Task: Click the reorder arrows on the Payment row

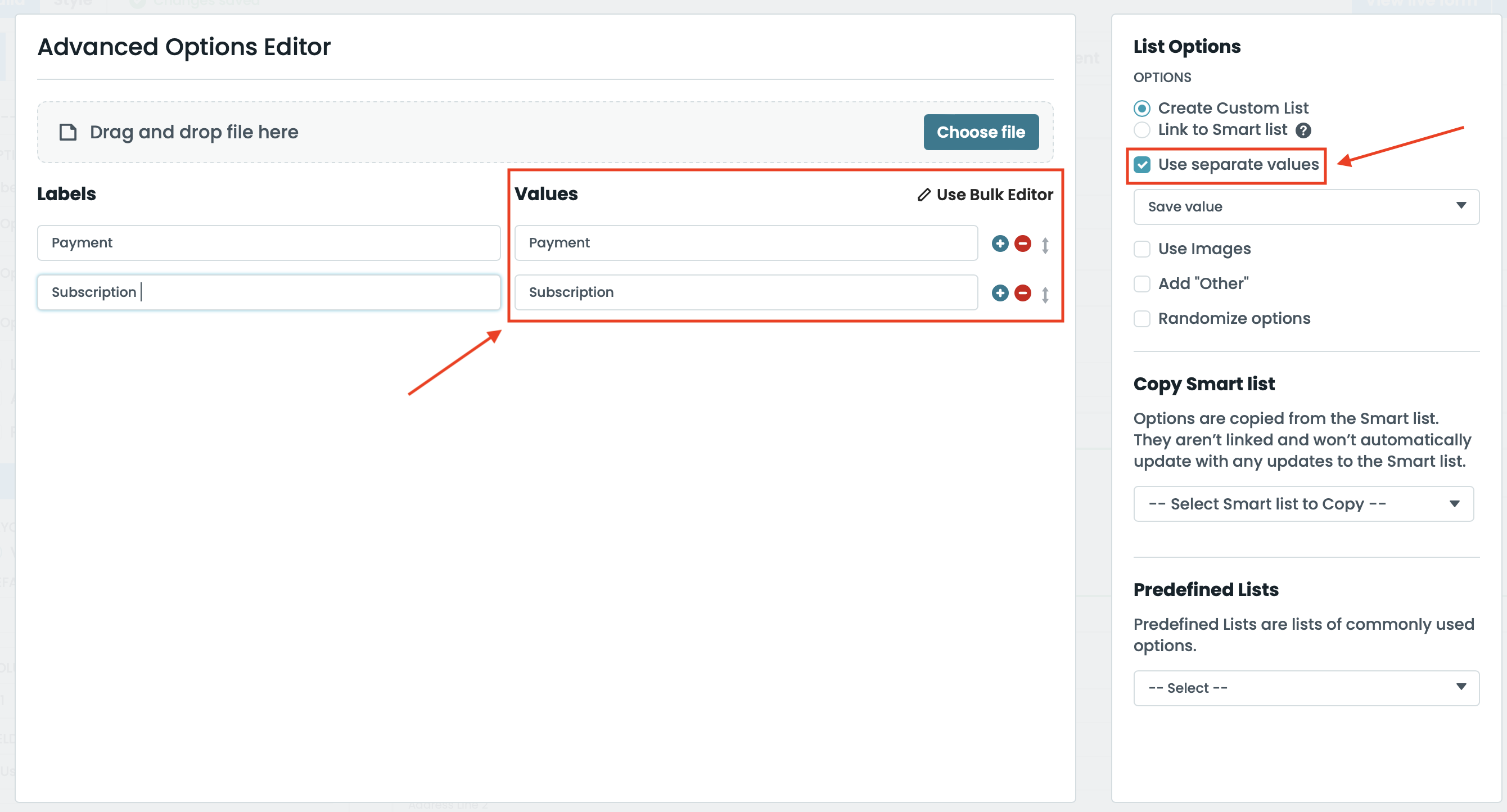Action: (1045, 245)
